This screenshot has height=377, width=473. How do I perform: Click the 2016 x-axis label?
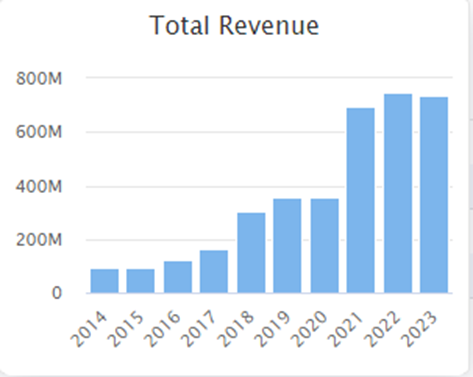click(162, 330)
